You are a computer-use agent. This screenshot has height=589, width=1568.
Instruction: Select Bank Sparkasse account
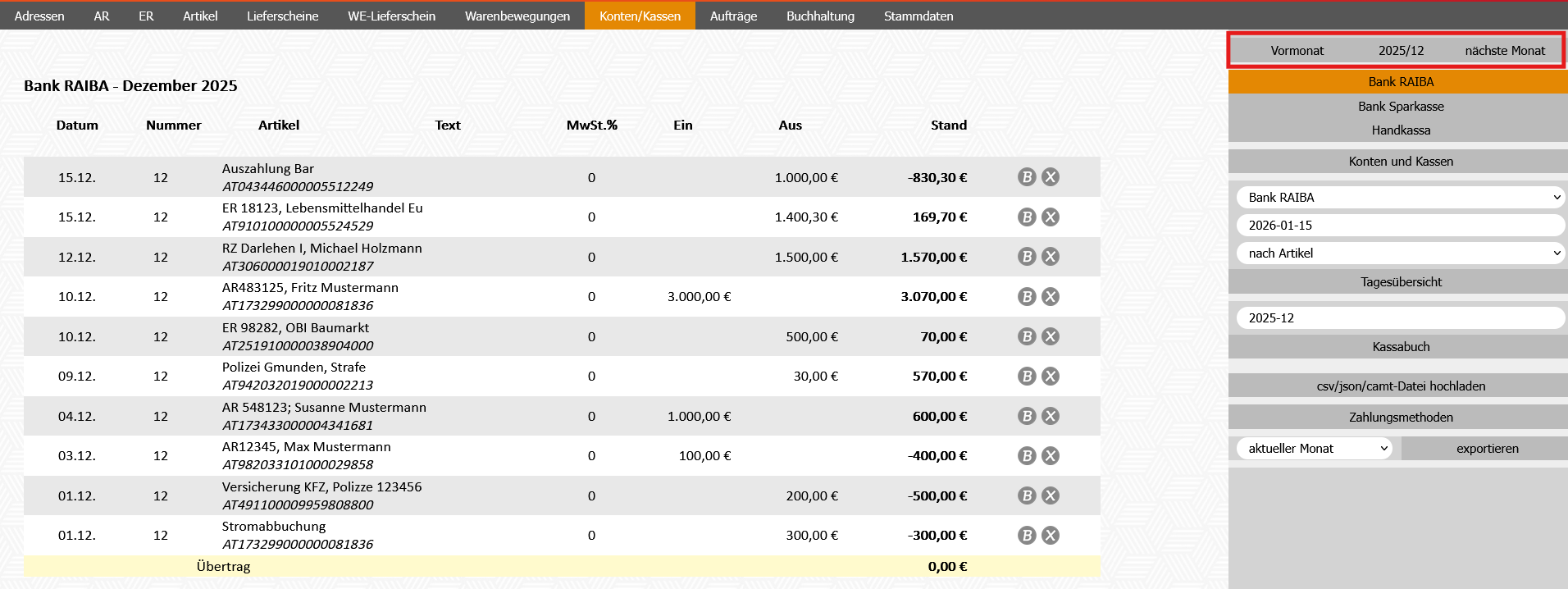(1400, 107)
